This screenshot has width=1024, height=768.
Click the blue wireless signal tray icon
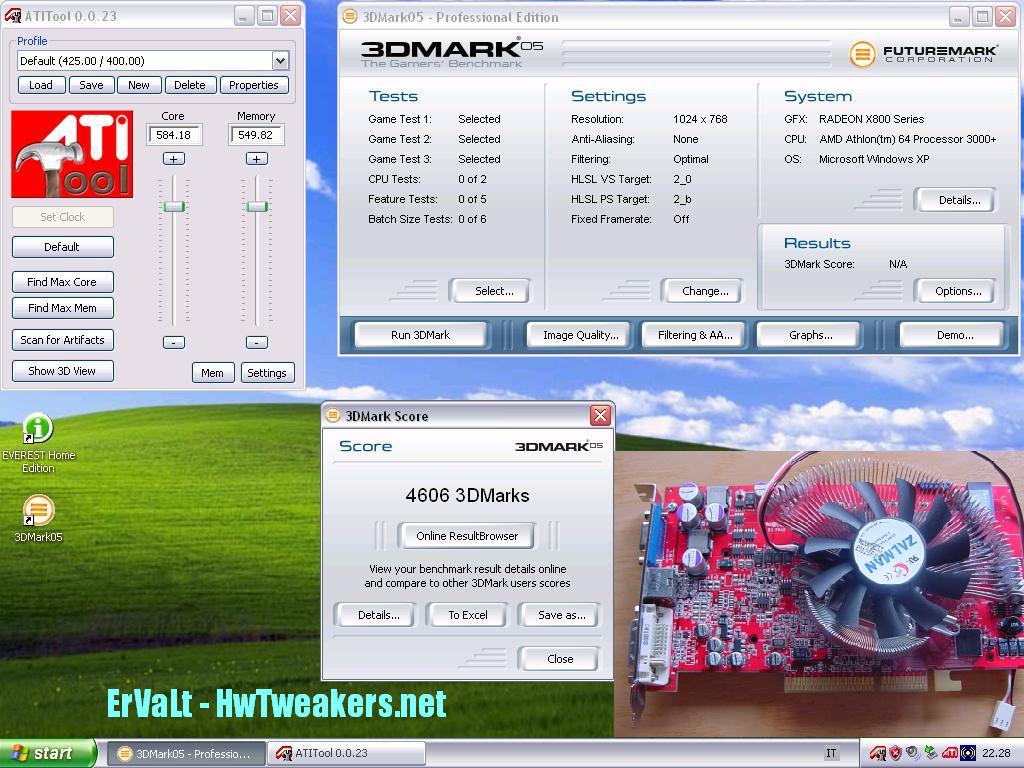click(968, 753)
